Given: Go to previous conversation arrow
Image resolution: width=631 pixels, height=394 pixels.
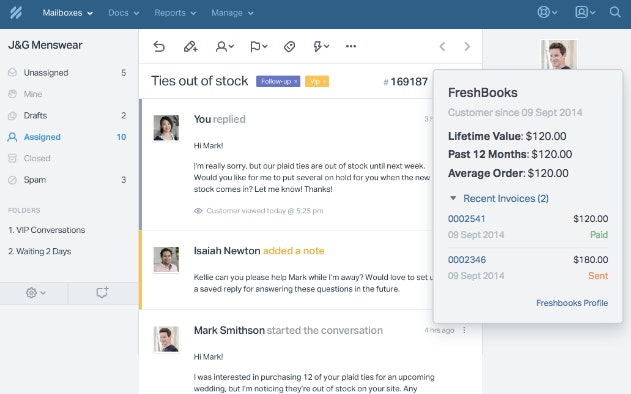Looking at the screenshot, I should (442, 47).
